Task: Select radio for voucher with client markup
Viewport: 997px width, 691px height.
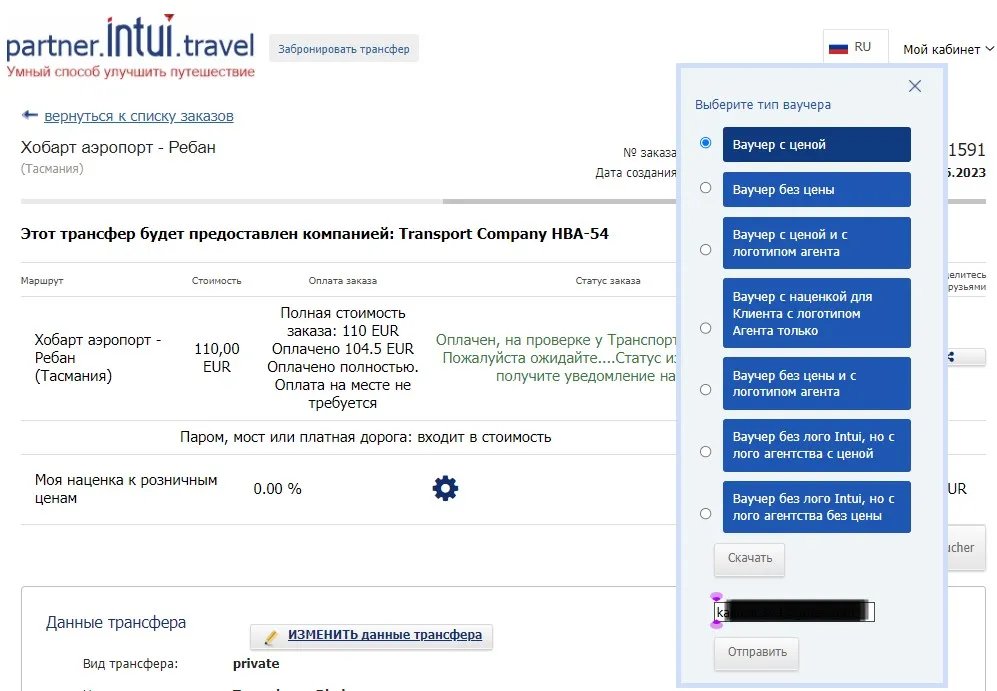Action: (x=706, y=328)
